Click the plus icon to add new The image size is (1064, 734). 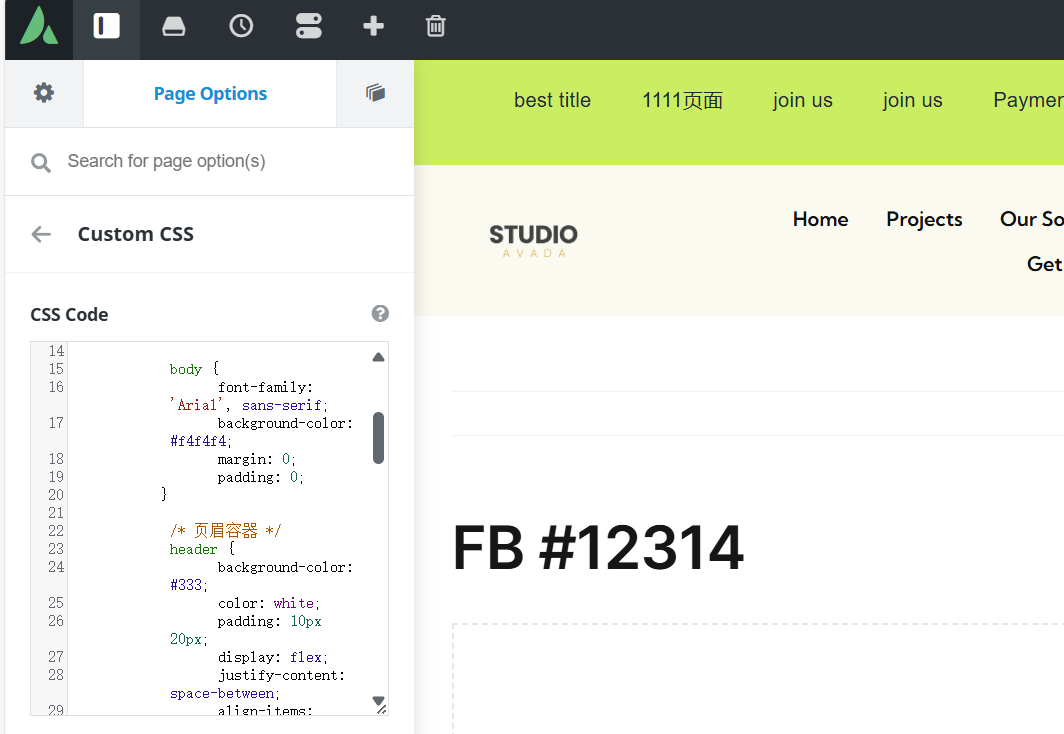point(373,27)
